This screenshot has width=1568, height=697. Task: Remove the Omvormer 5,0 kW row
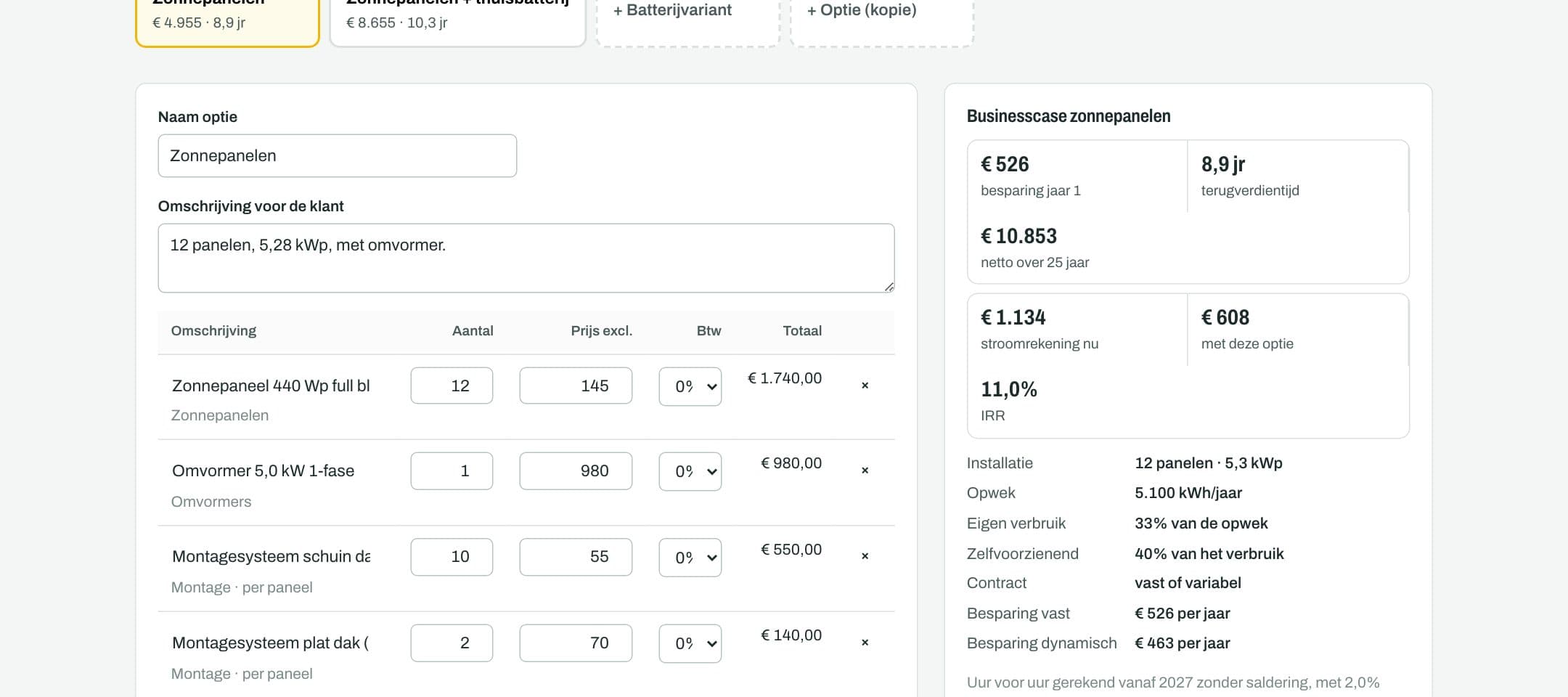(x=865, y=470)
